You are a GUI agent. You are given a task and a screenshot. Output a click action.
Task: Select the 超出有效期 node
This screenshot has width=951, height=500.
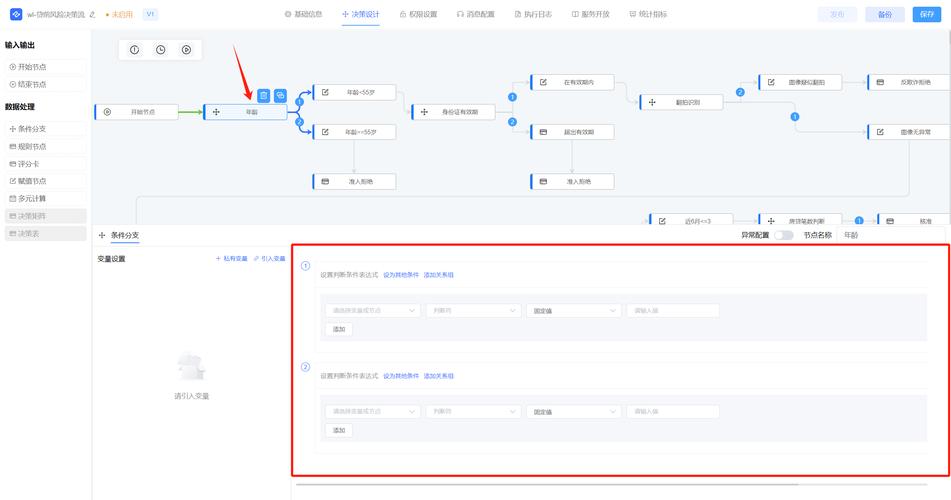point(572,132)
